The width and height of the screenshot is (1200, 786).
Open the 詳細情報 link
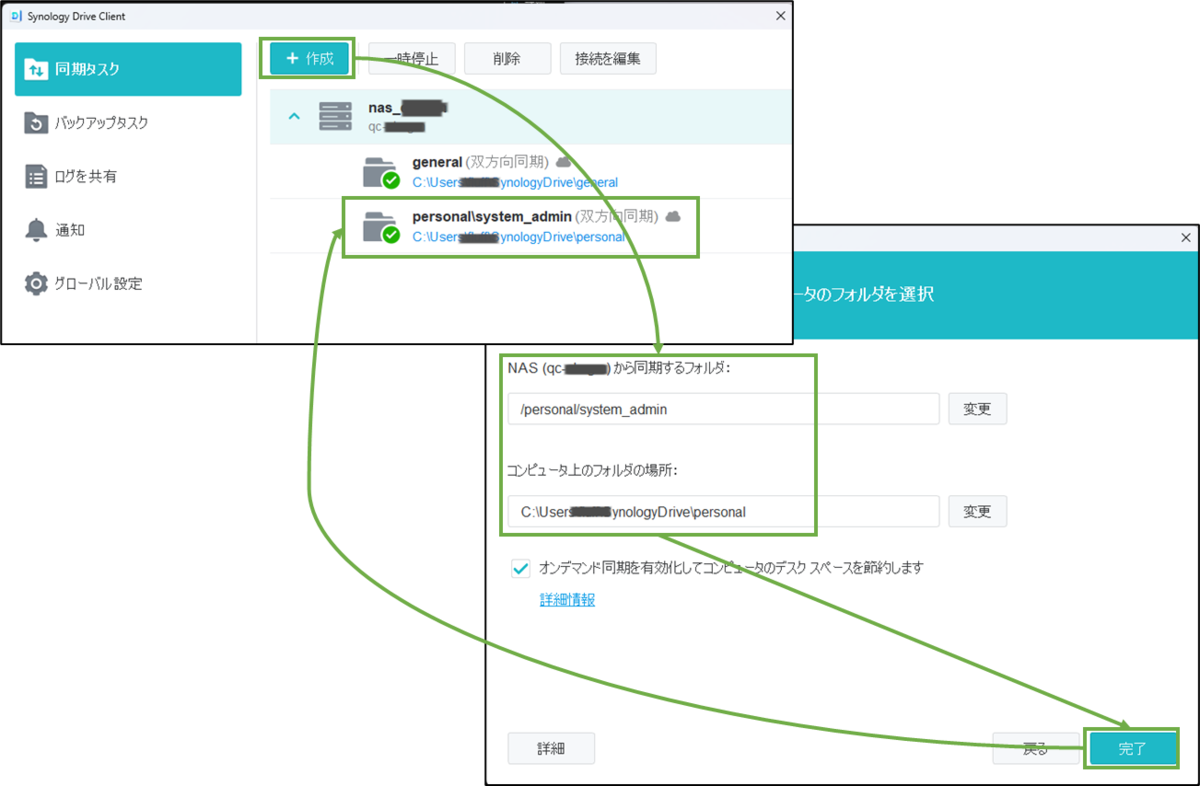point(567,600)
